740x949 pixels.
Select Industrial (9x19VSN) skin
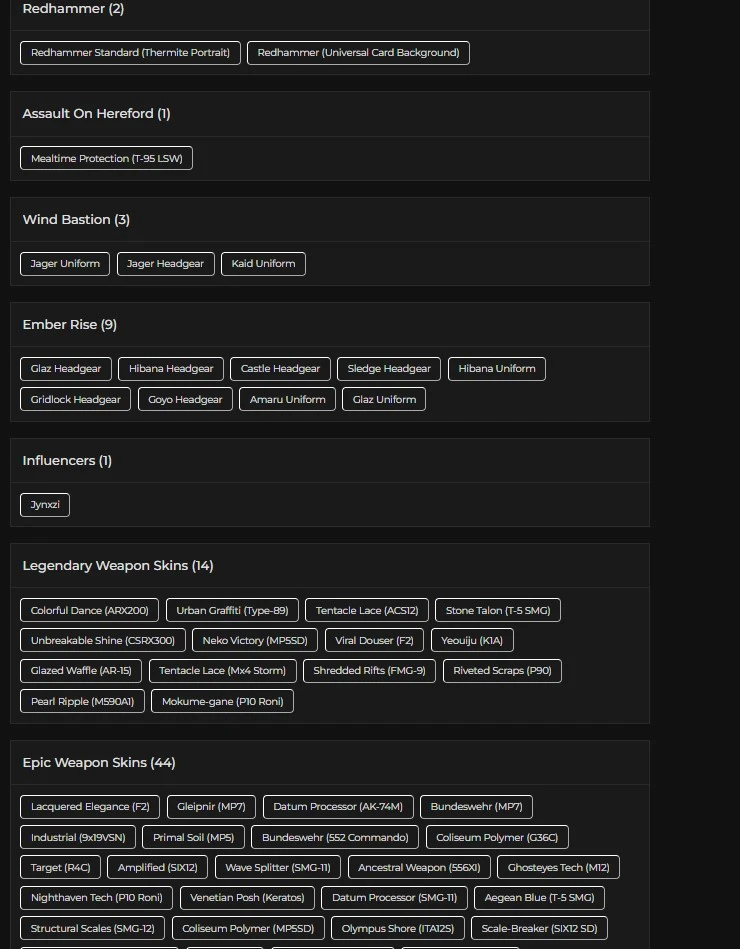coord(78,838)
